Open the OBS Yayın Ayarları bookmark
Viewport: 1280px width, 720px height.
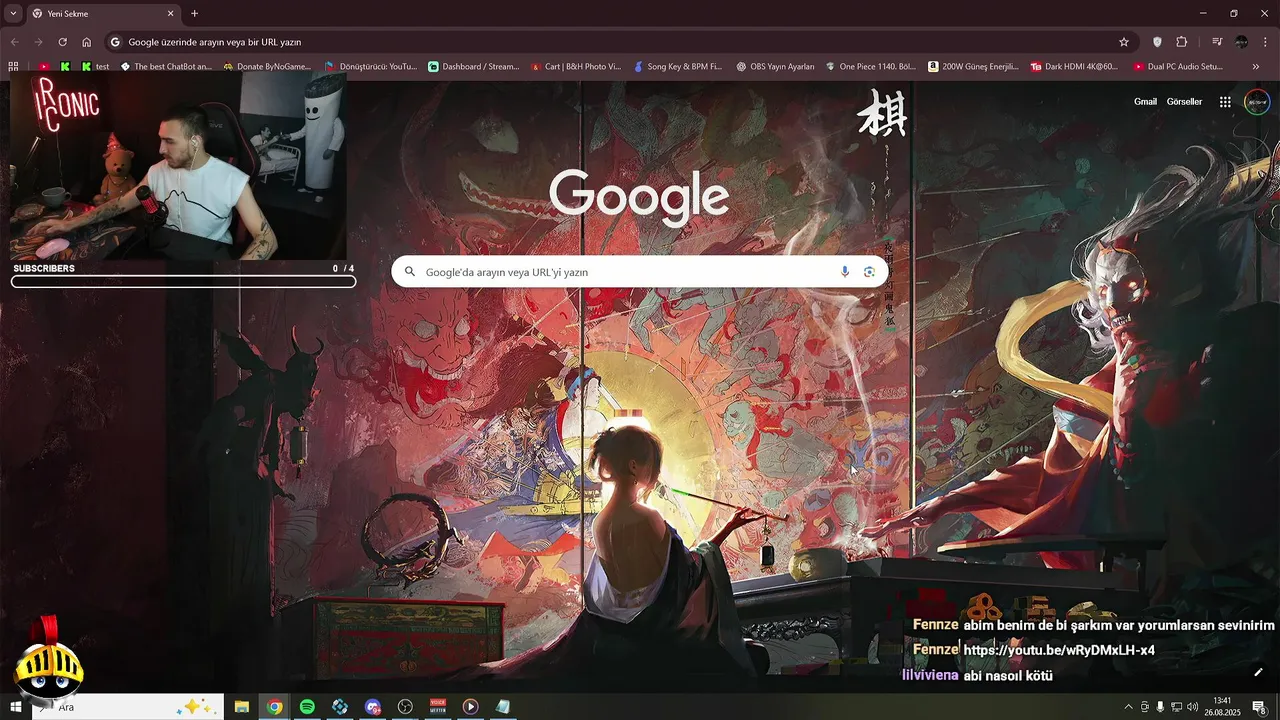point(775,66)
